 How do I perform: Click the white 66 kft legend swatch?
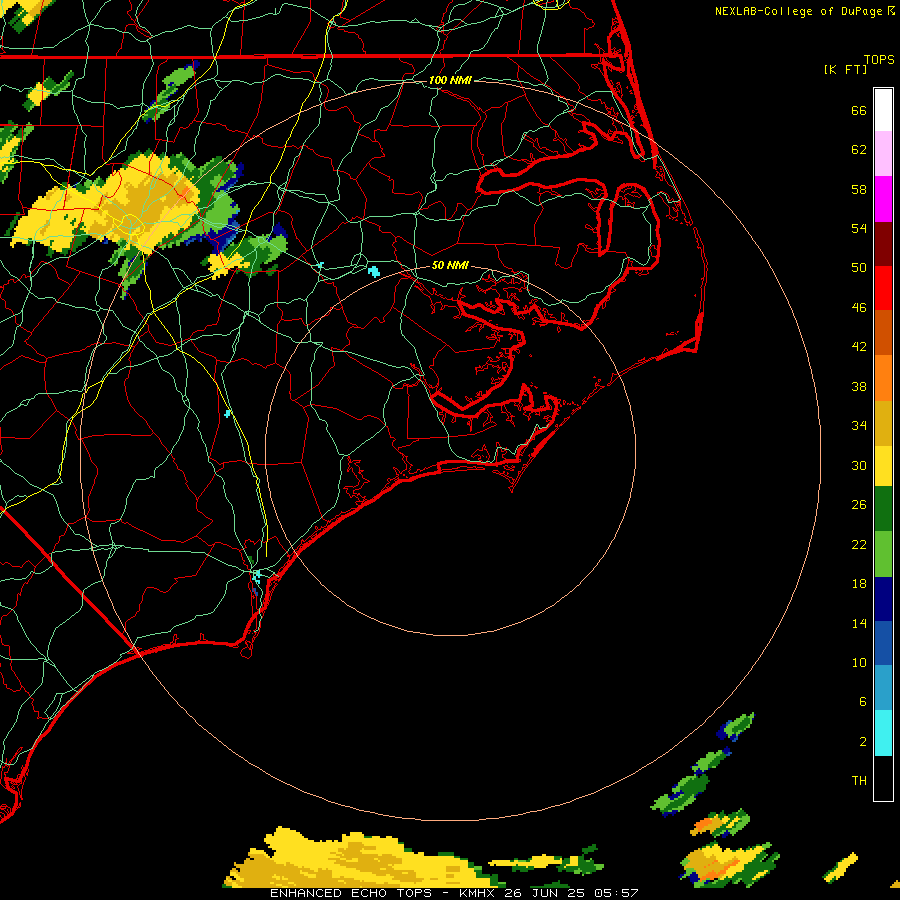883,110
